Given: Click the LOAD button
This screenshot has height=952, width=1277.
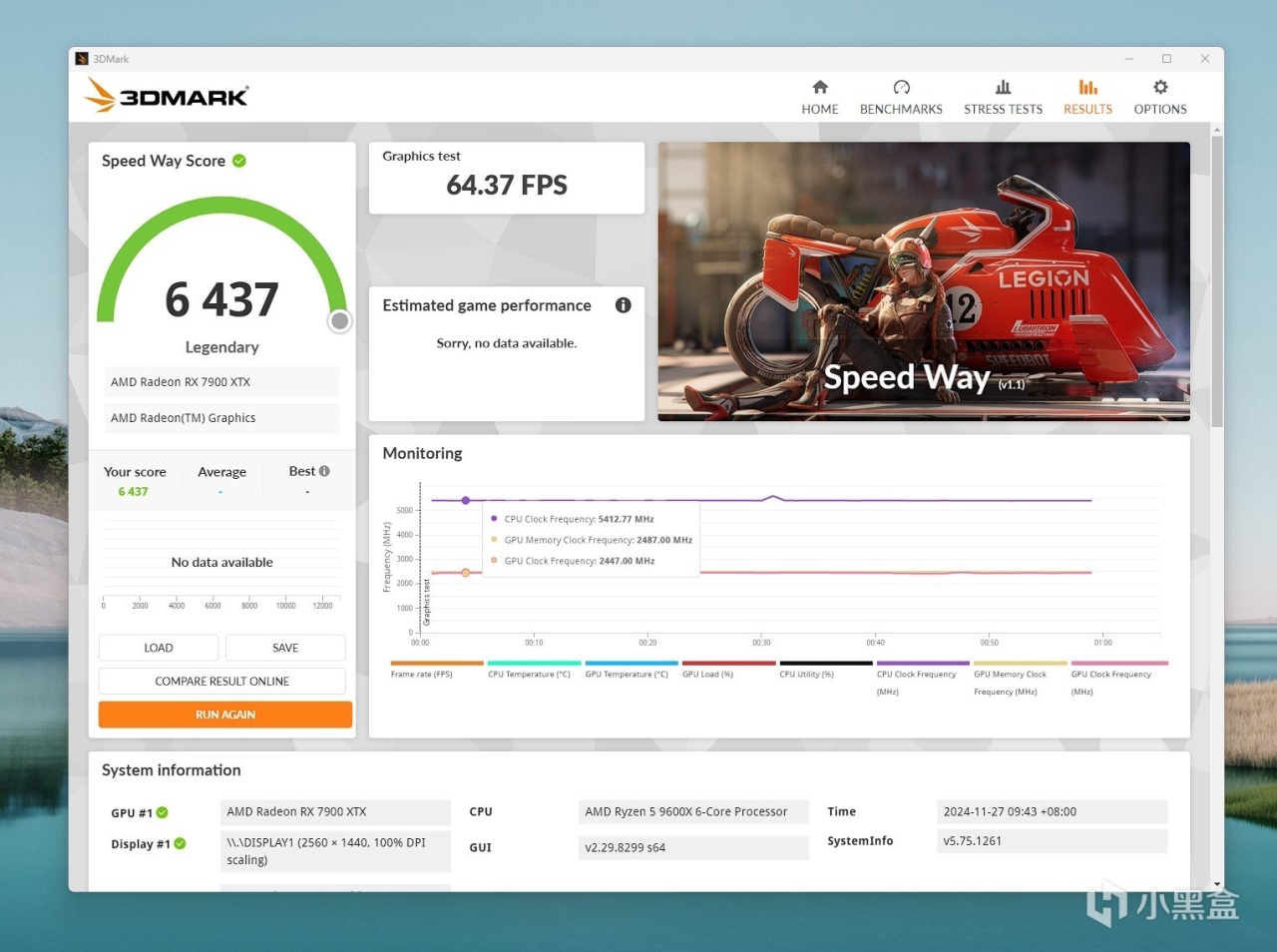Looking at the screenshot, I should [x=159, y=648].
